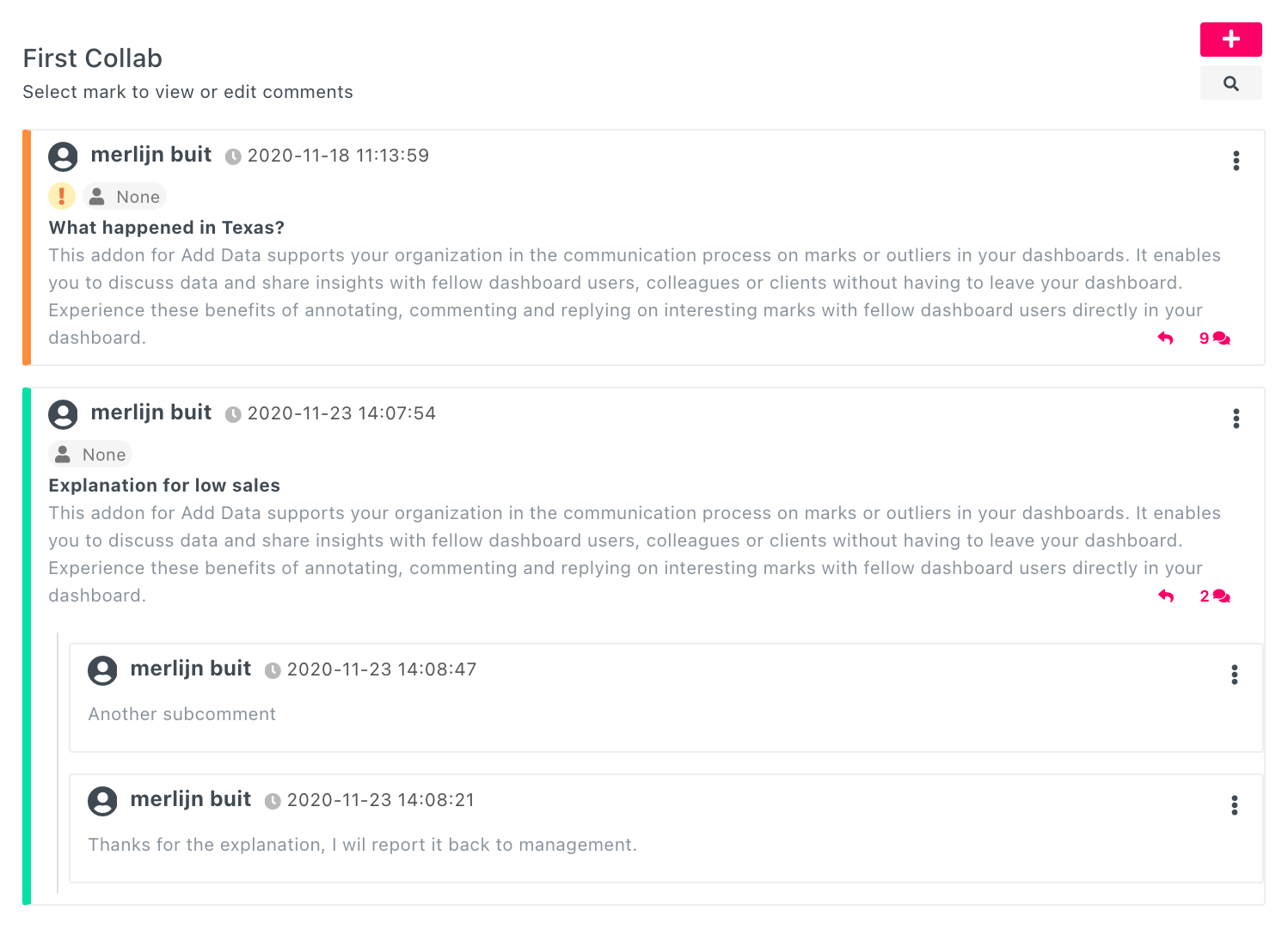The height and width of the screenshot is (935, 1288).
Task: Collapse the 2 replies thread icon
Action: pos(1214,596)
